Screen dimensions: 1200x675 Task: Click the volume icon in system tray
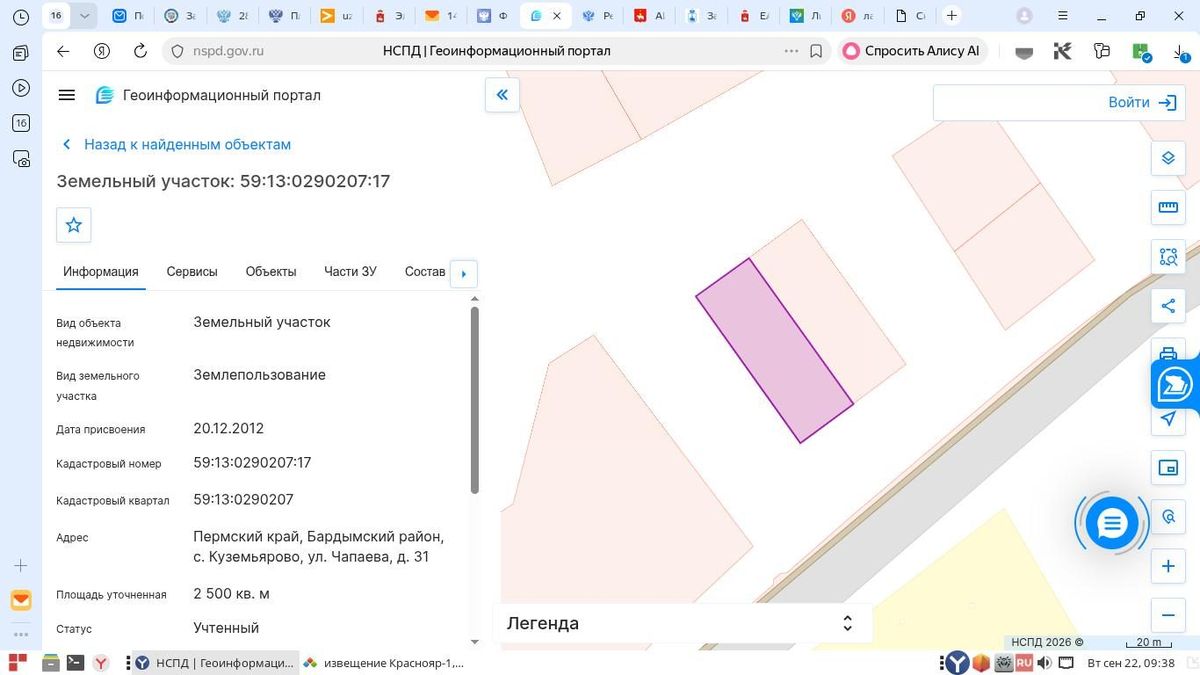pos(1045,663)
